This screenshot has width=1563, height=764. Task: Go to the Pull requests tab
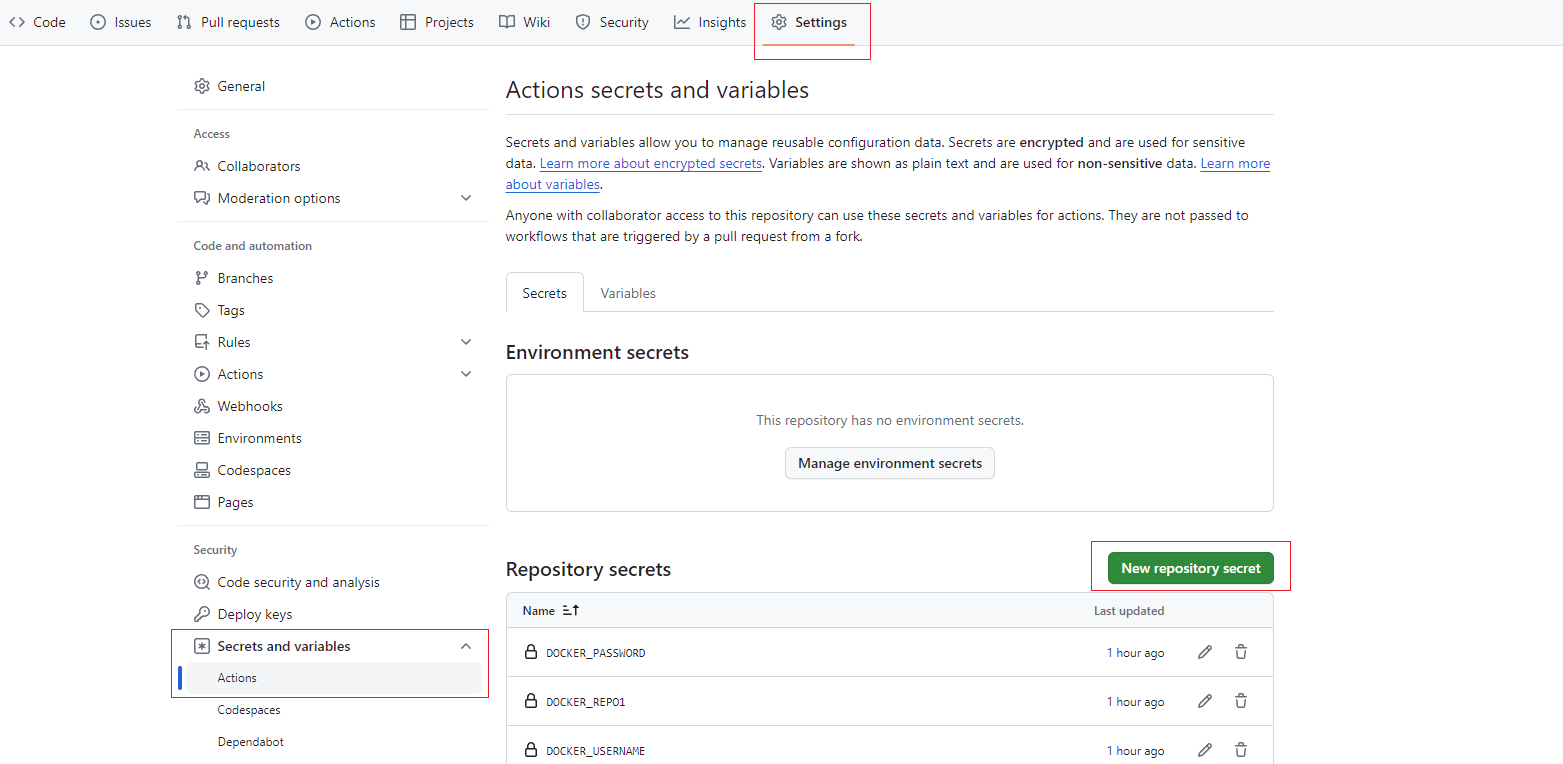pyautogui.click(x=228, y=22)
